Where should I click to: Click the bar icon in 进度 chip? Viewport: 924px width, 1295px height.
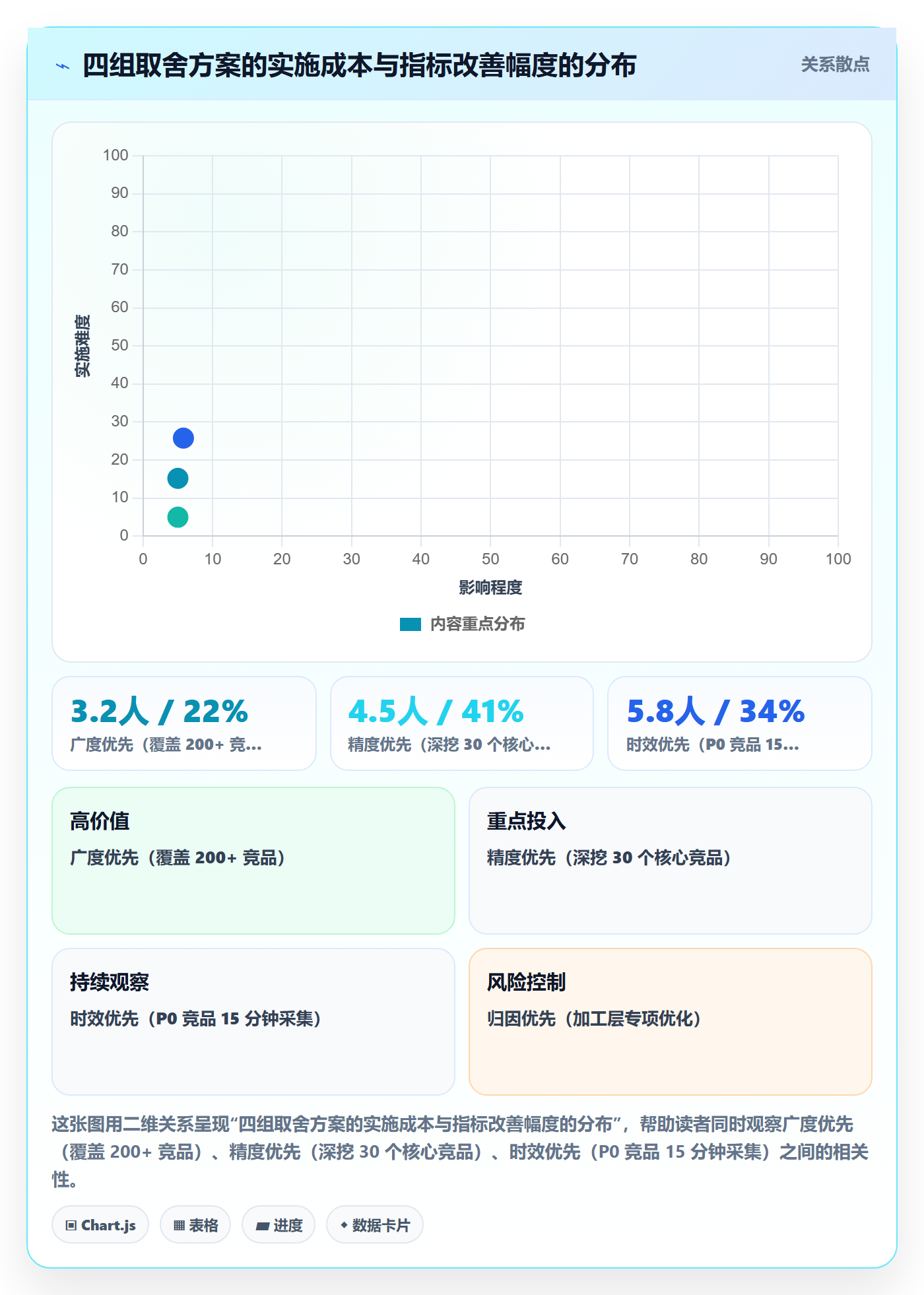tap(263, 1226)
